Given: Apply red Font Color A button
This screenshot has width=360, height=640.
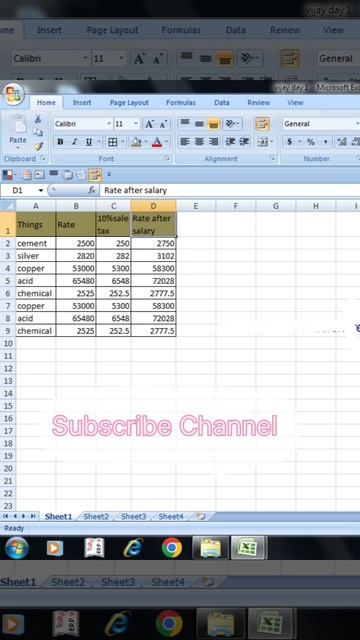Looking at the screenshot, I should (x=158, y=142).
